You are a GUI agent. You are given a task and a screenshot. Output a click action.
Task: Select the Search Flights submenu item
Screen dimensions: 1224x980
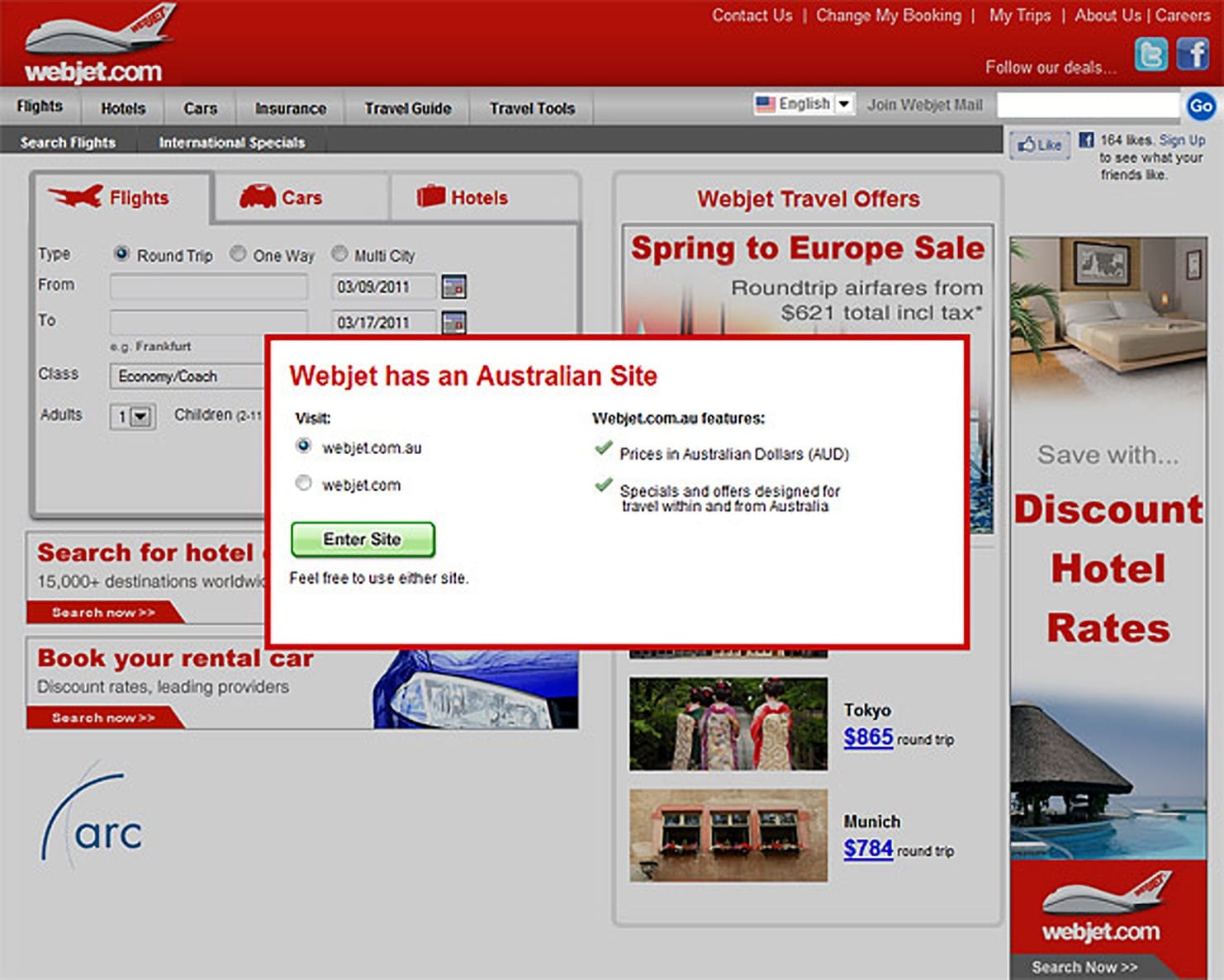tap(68, 142)
